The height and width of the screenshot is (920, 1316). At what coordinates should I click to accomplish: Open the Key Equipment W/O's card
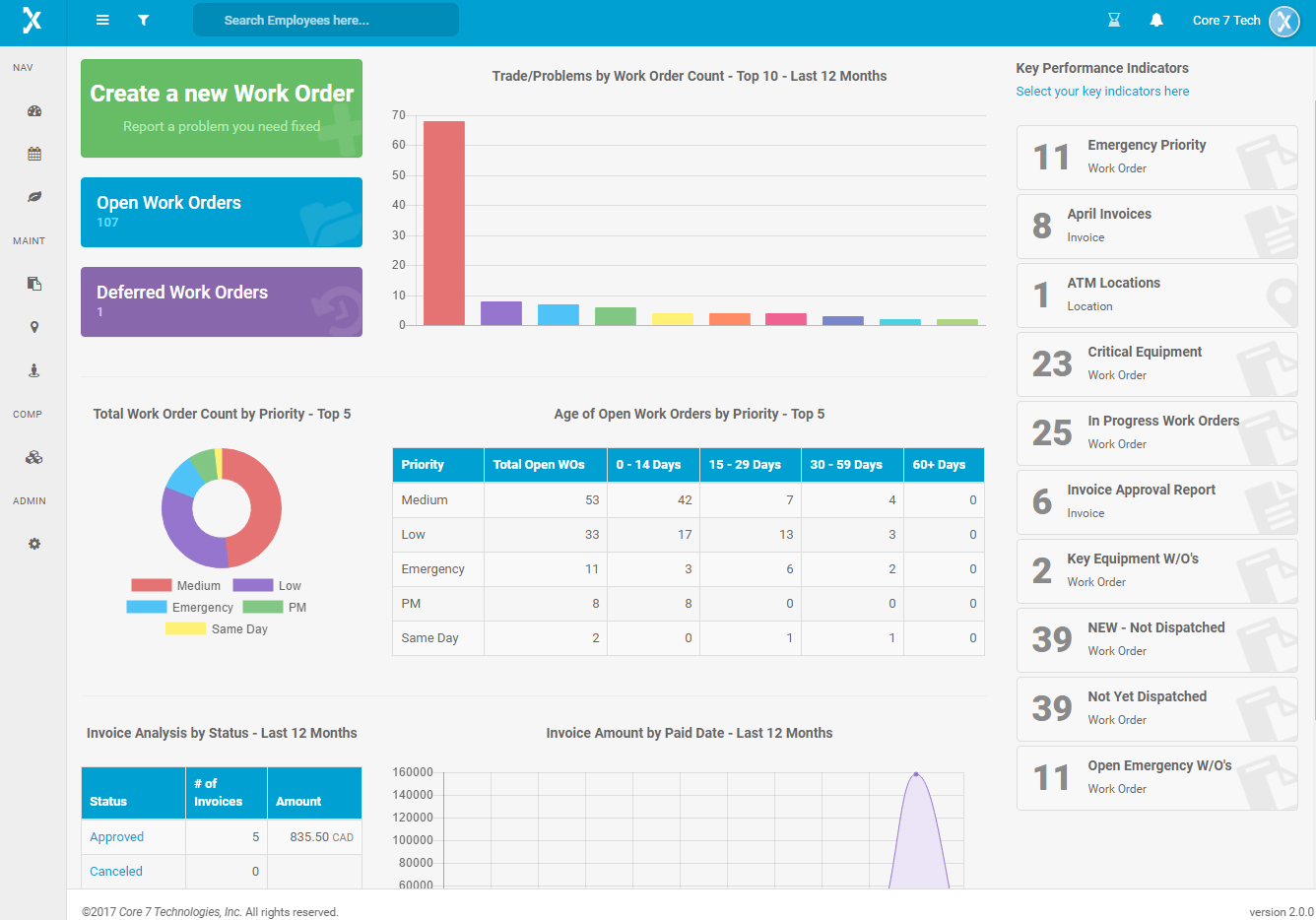pos(1156,571)
